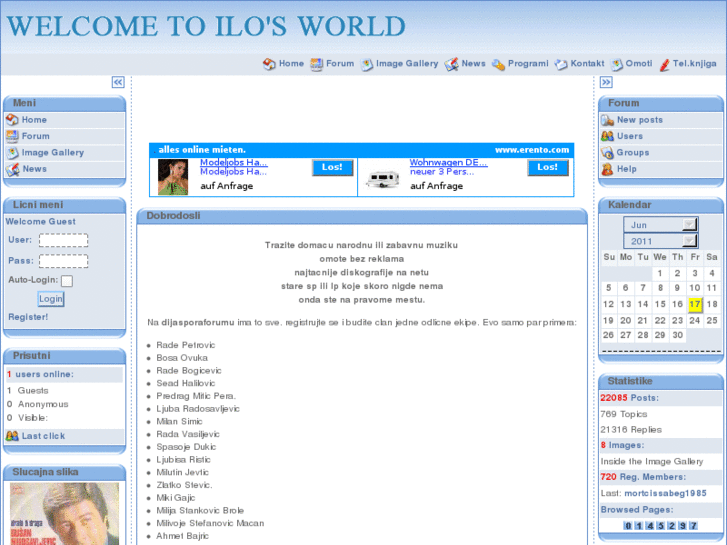
Task: Click the Last click link in Prisutni panel
Action: click(43, 436)
